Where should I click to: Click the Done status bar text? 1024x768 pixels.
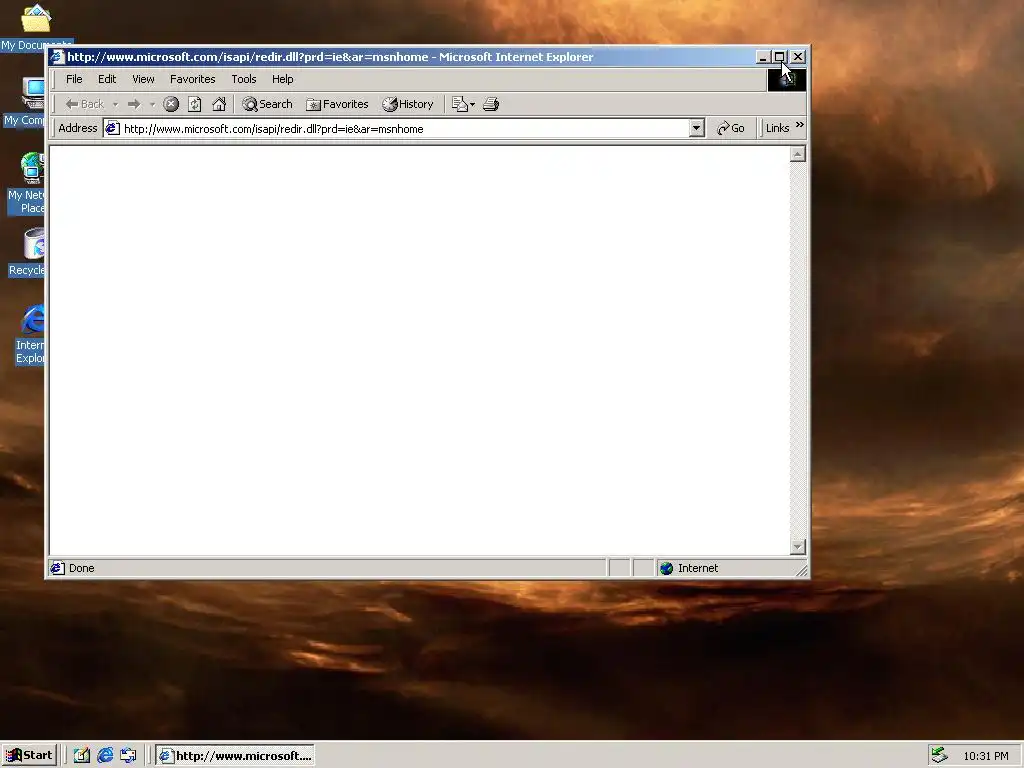(x=82, y=568)
